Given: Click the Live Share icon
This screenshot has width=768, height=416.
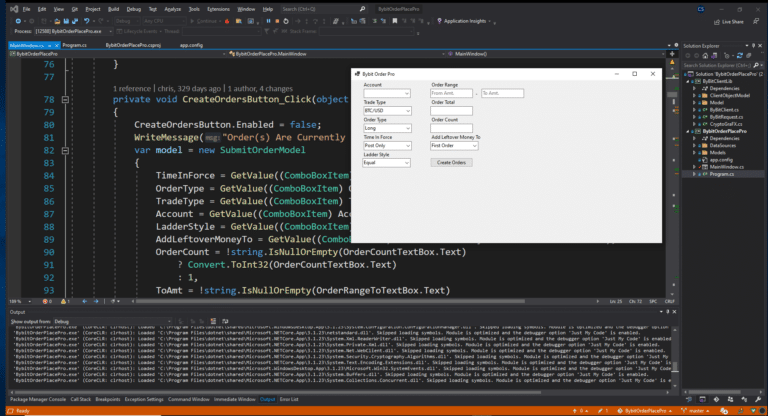Looking at the screenshot, I should click(x=717, y=22).
